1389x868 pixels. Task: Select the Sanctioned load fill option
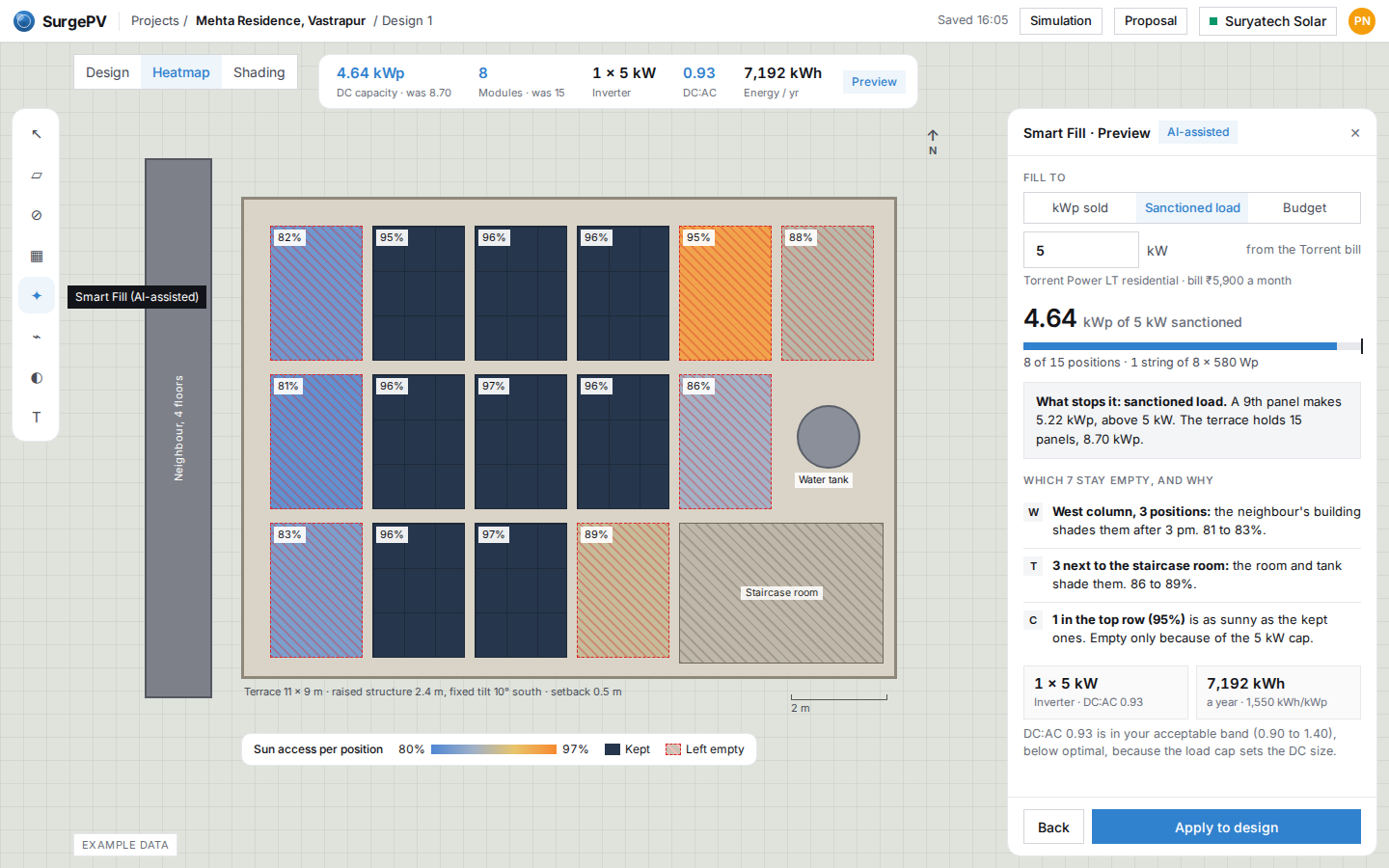[x=1192, y=207]
